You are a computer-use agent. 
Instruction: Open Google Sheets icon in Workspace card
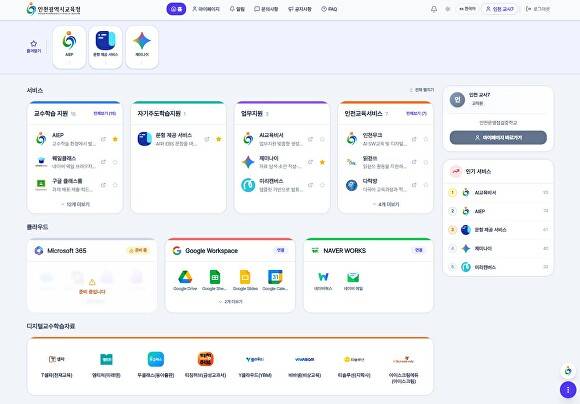pos(215,280)
